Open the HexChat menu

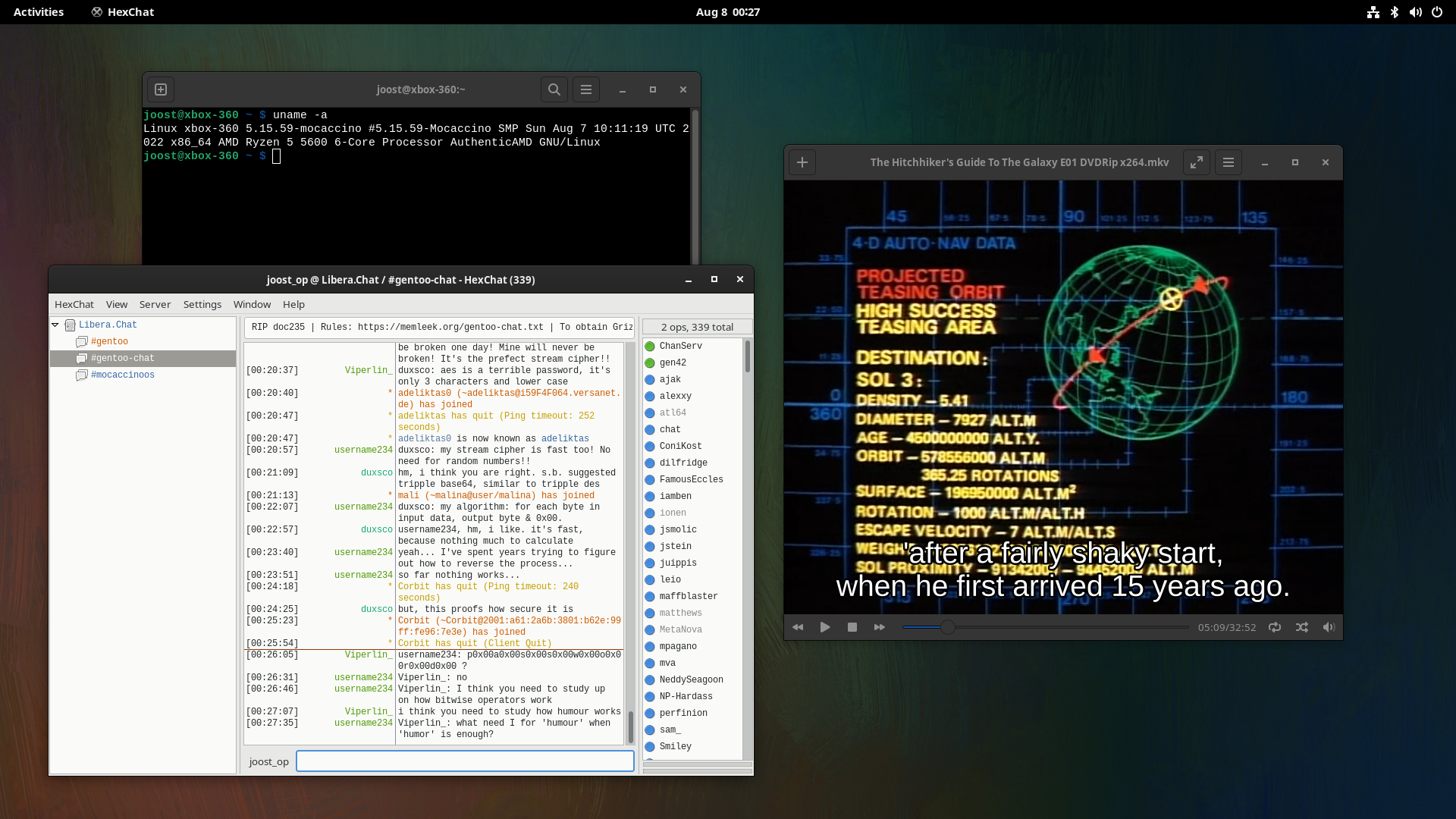click(x=74, y=304)
